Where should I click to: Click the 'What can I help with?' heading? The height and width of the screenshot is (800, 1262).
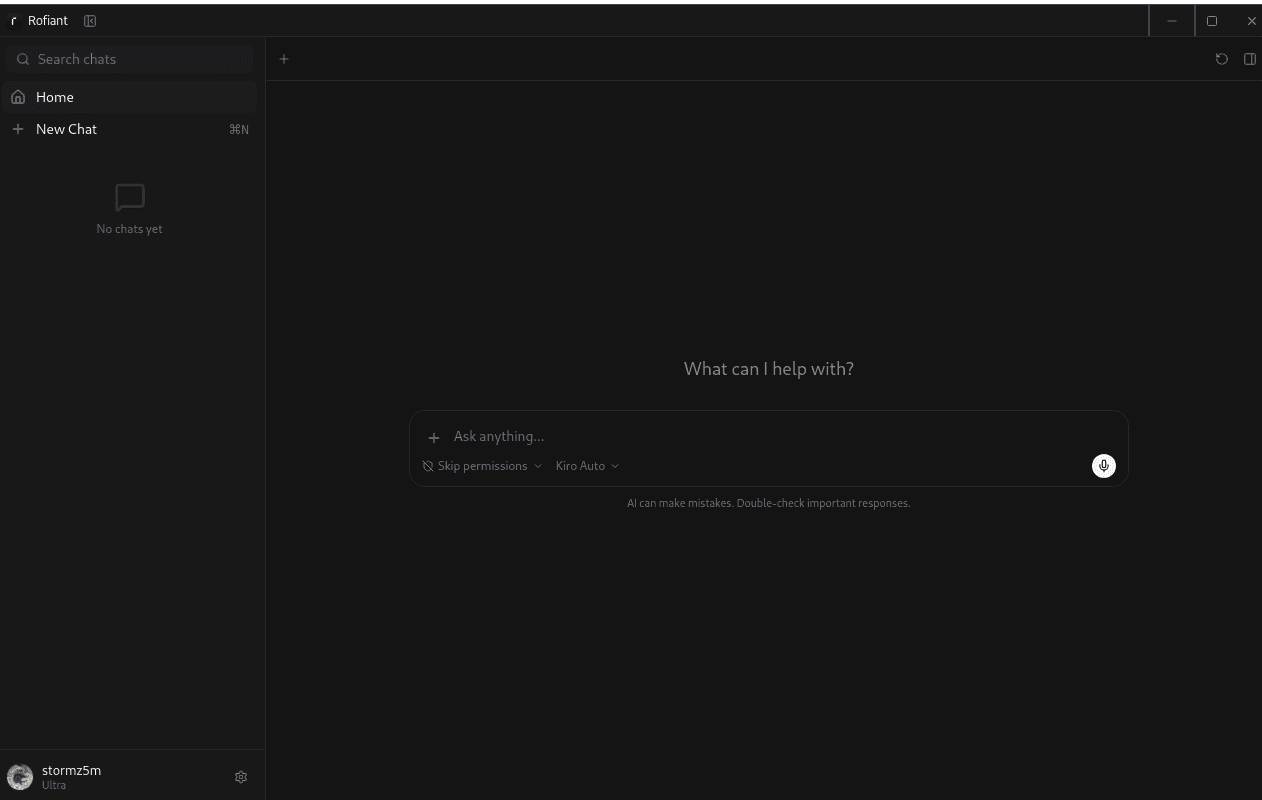coord(769,369)
